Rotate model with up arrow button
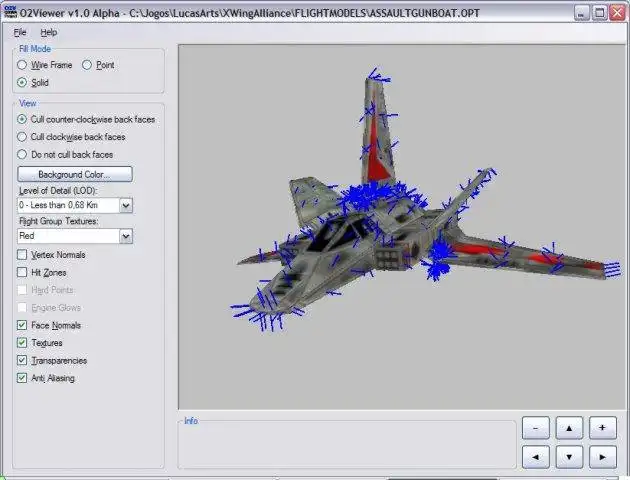The width and height of the screenshot is (630, 480). point(569,428)
